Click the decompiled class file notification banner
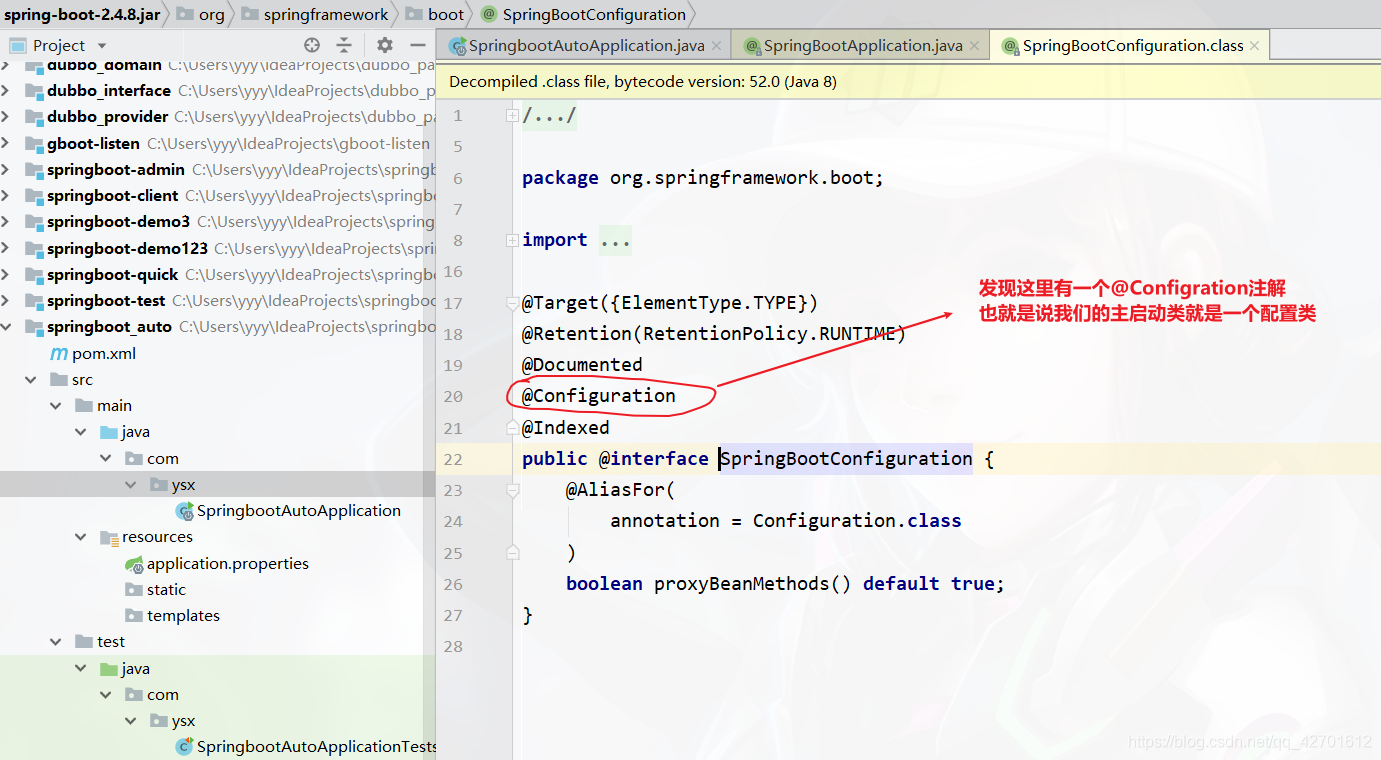Viewport: 1381px width, 760px height. [x=908, y=81]
